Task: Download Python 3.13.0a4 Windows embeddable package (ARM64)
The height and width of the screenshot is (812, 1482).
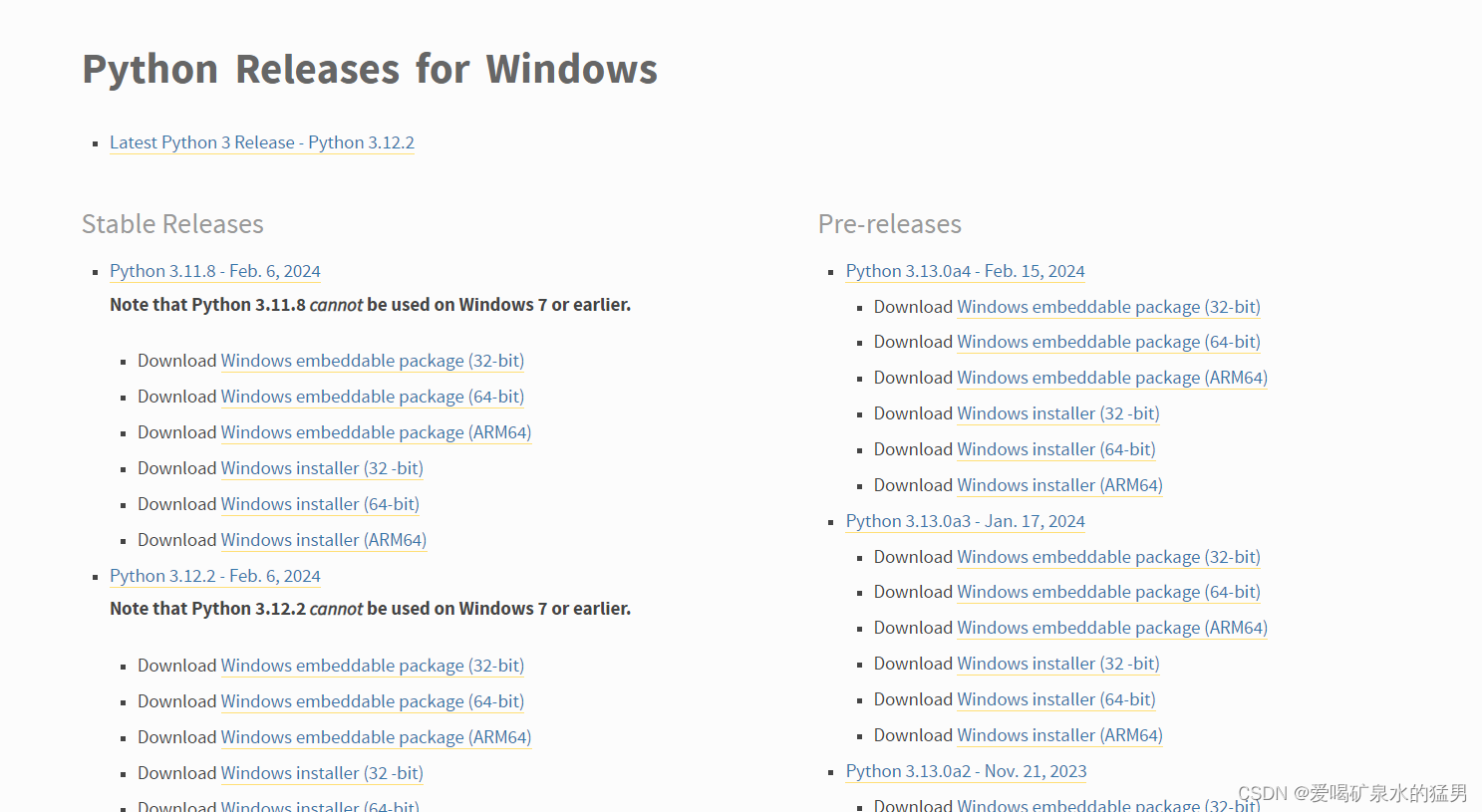Action: 1112,378
